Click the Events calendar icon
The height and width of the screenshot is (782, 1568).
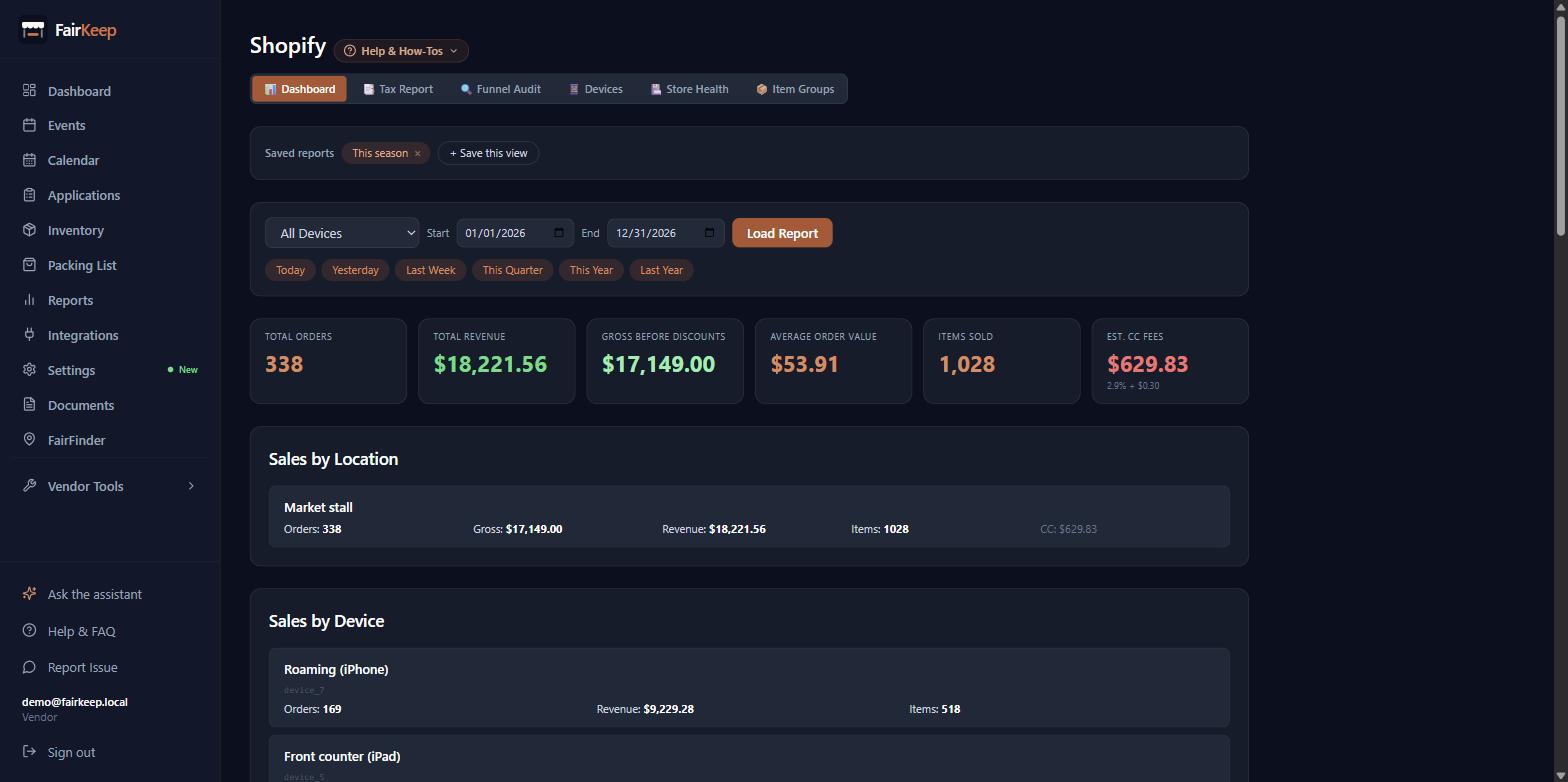[x=30, y=125]
